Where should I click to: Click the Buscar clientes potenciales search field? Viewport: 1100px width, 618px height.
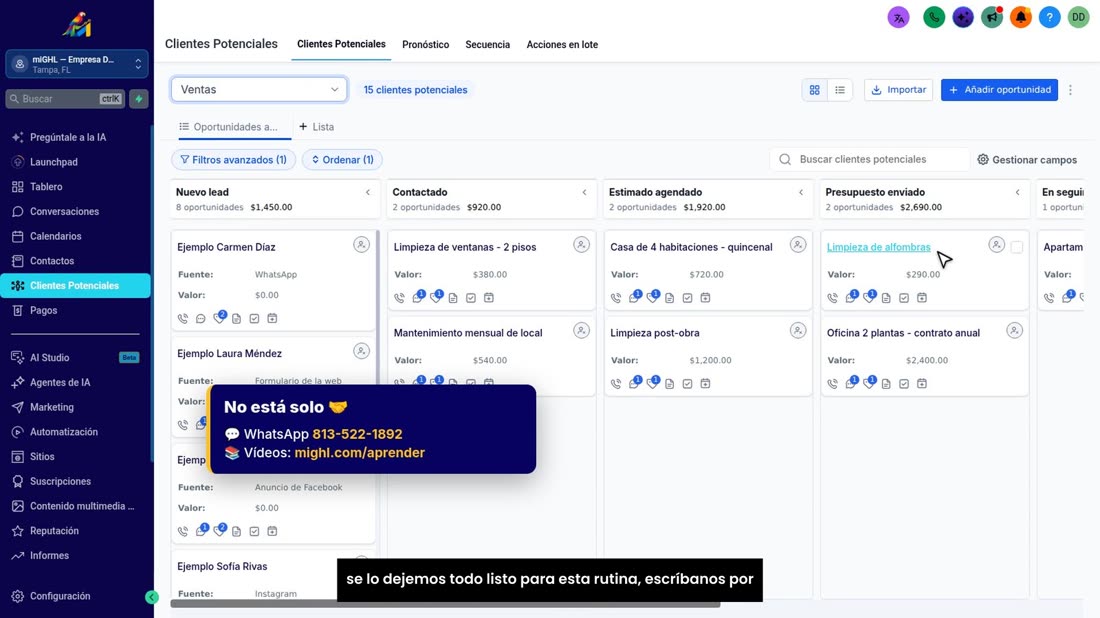870,159
